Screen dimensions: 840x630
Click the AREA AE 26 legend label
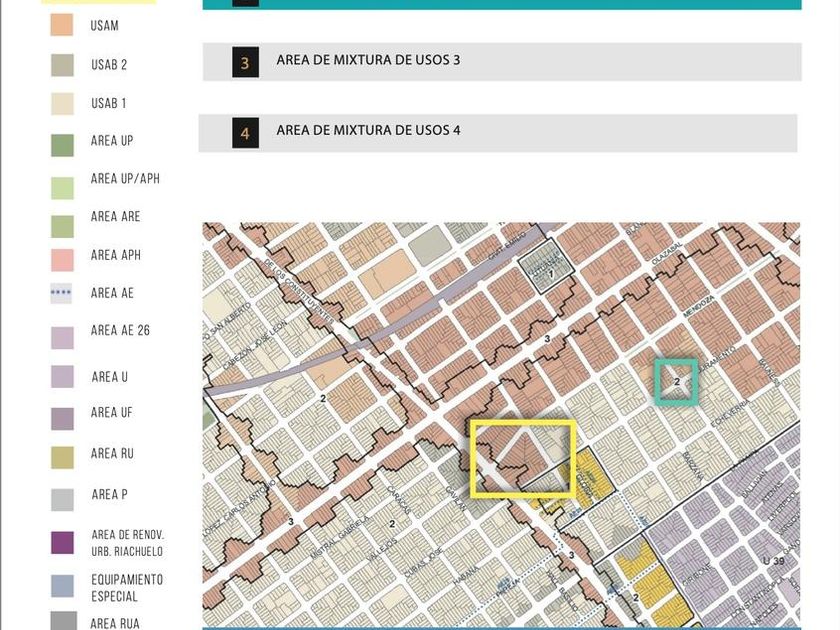[121, 331]
